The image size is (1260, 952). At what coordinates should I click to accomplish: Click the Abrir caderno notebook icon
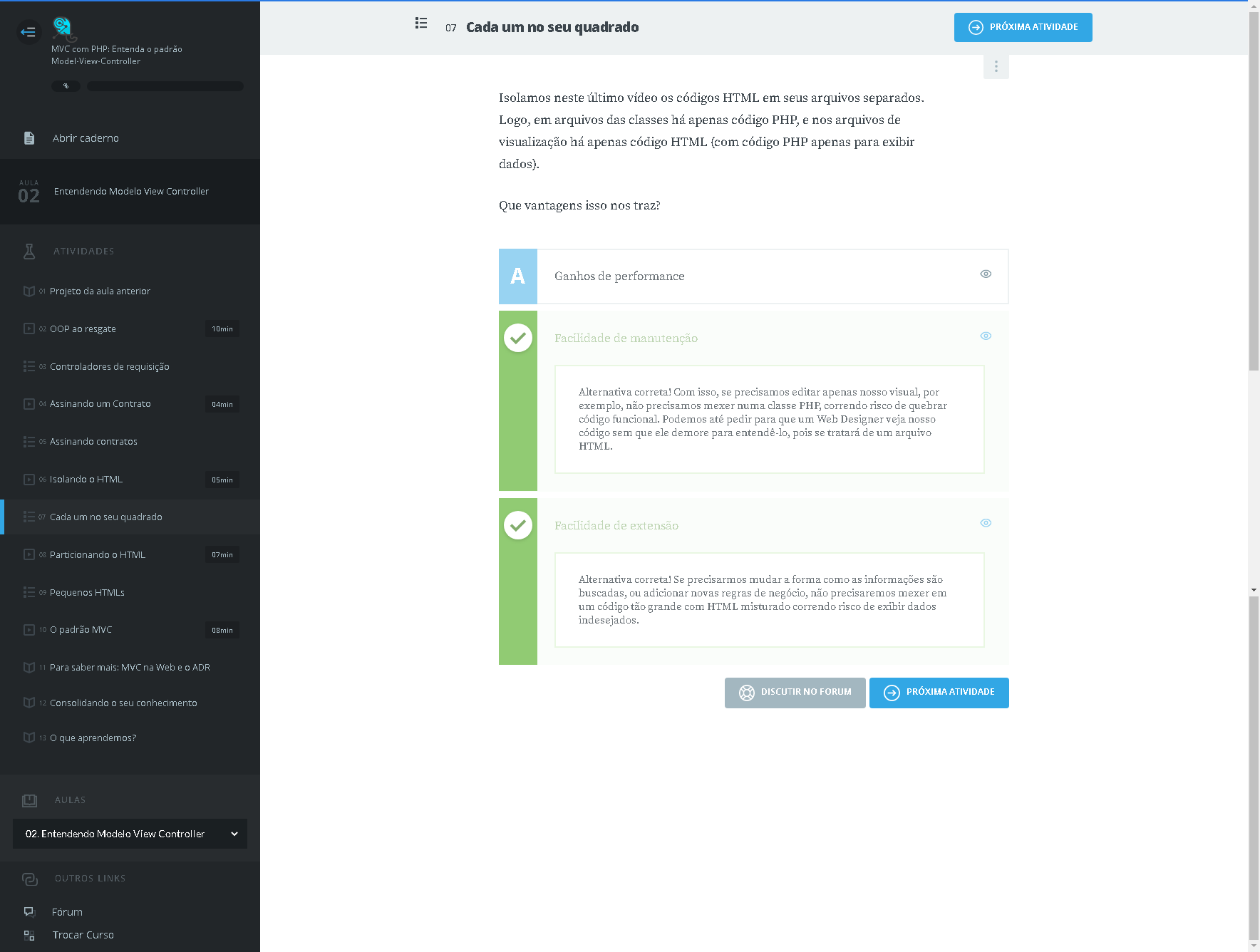click(29, 138)
